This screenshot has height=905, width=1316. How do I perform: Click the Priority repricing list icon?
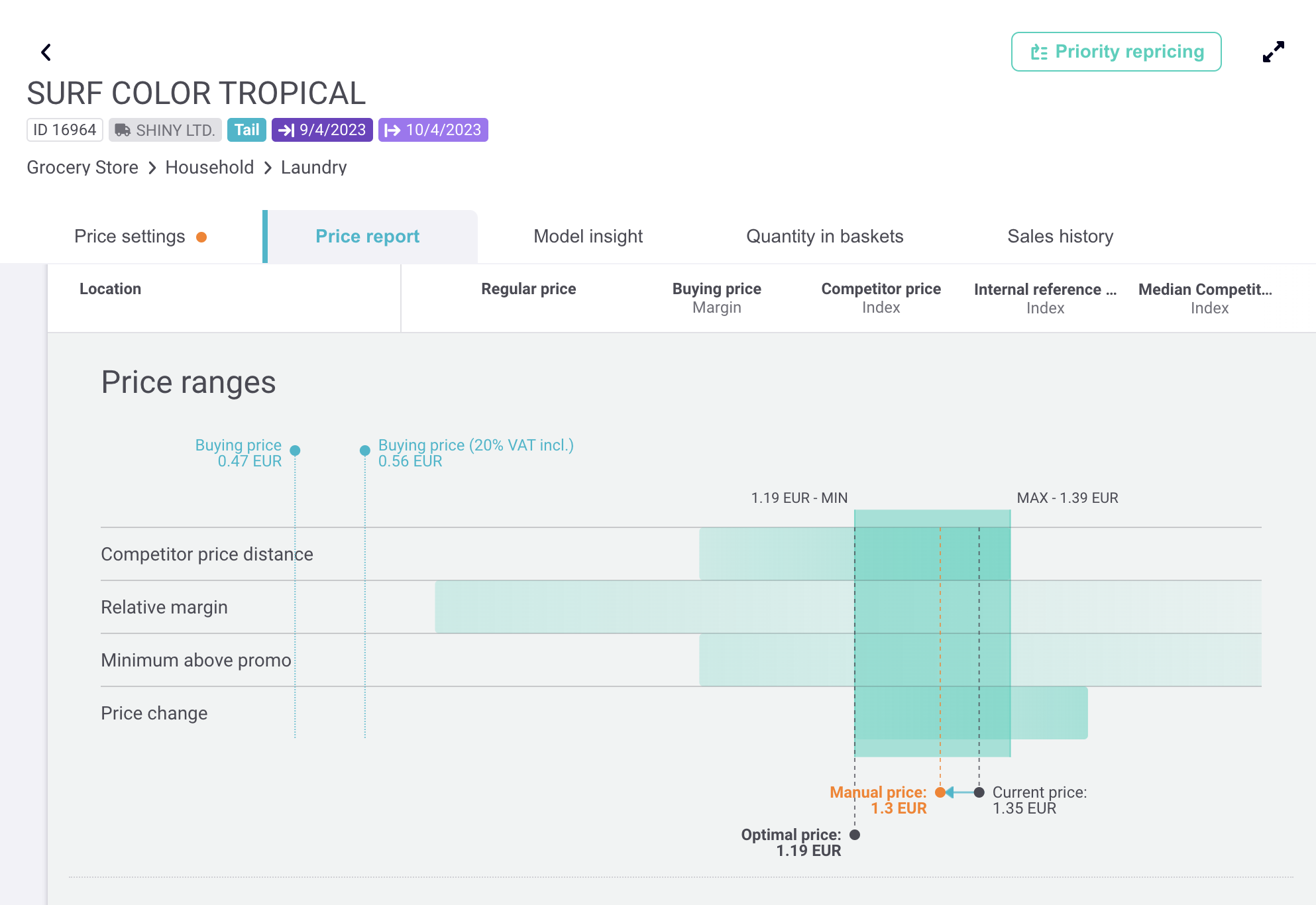click(x=1039, y=52)
